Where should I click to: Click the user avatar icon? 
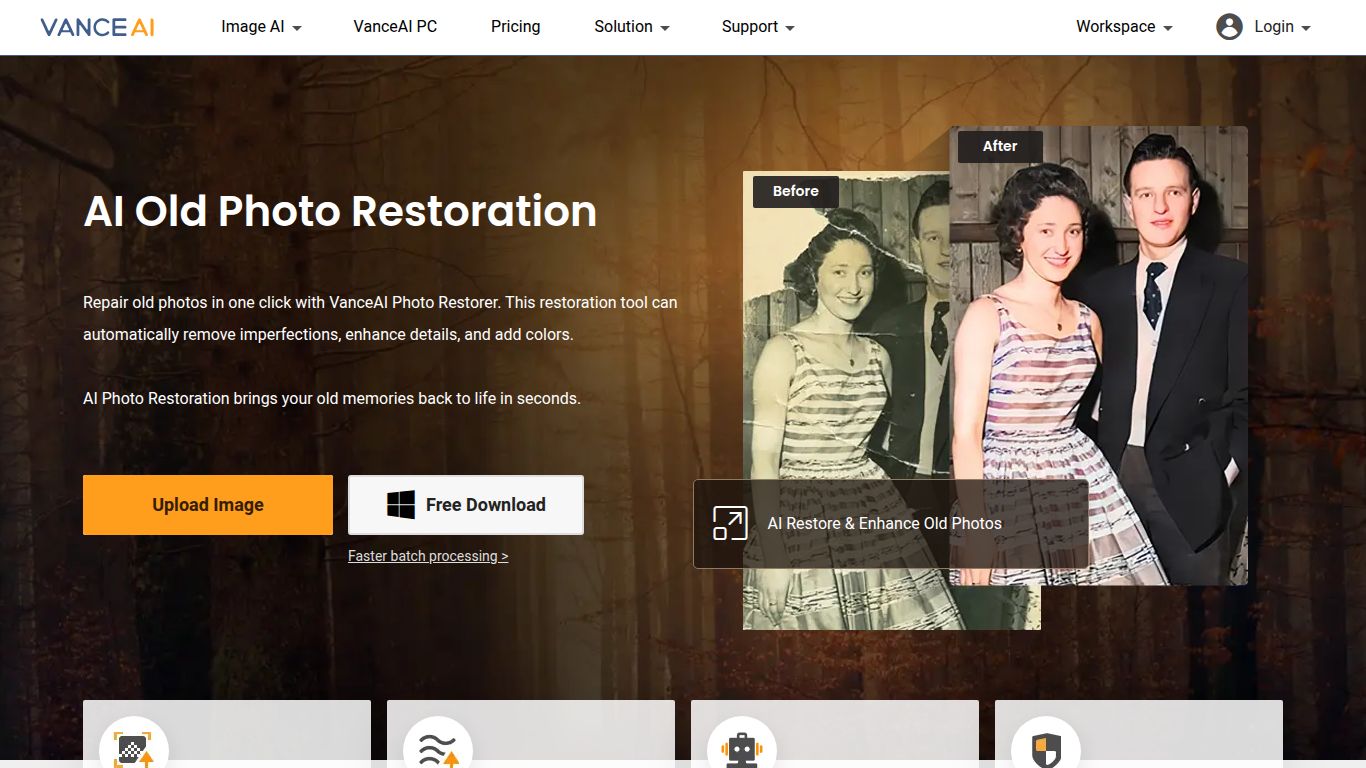coord(1230,27)
